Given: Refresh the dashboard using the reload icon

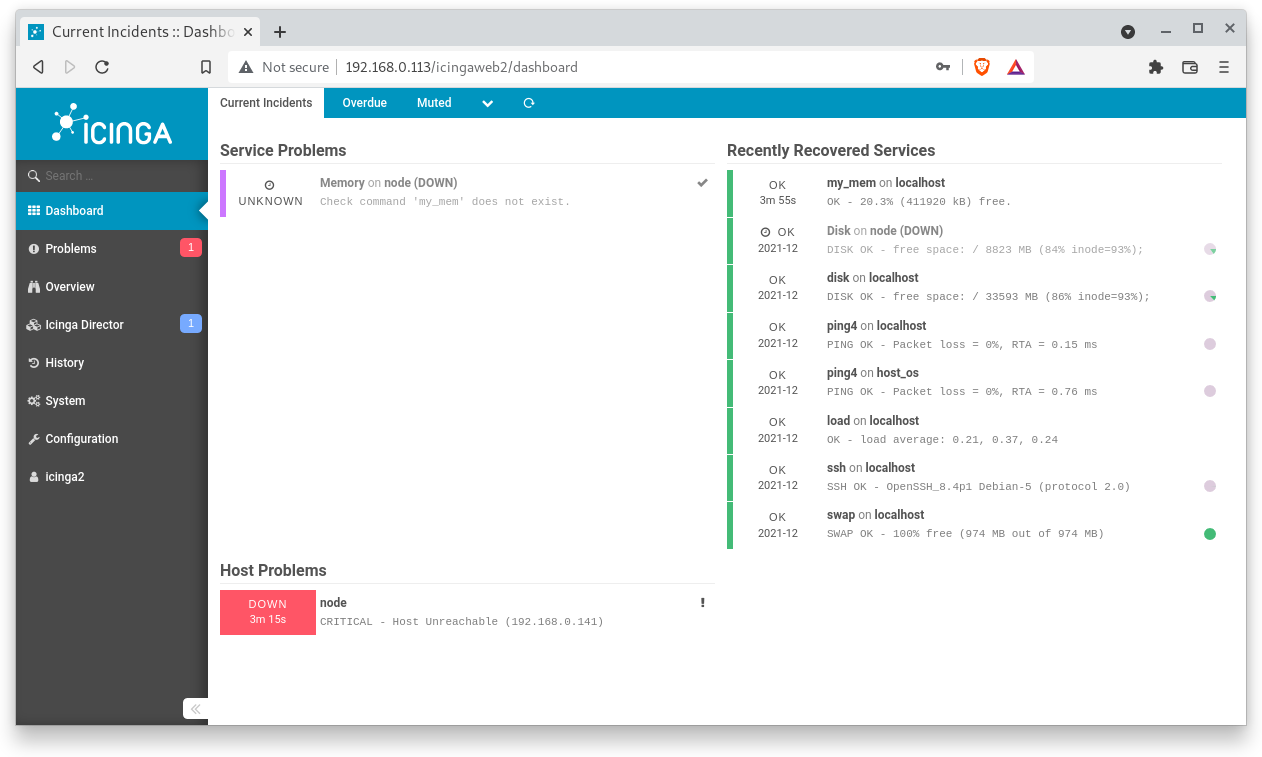Looking at the screenshot, I should [x=528, y=103].
